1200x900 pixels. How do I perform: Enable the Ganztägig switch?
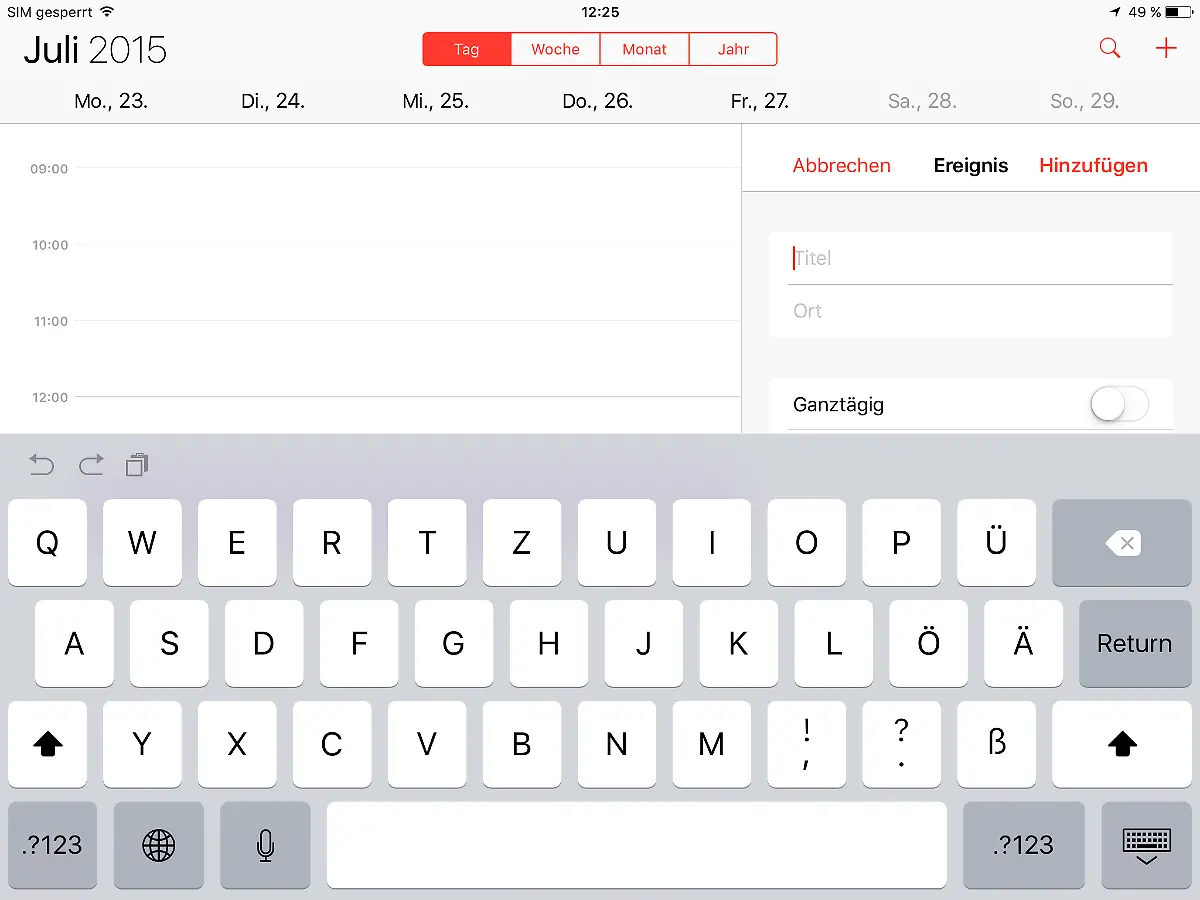point(1119,404)
